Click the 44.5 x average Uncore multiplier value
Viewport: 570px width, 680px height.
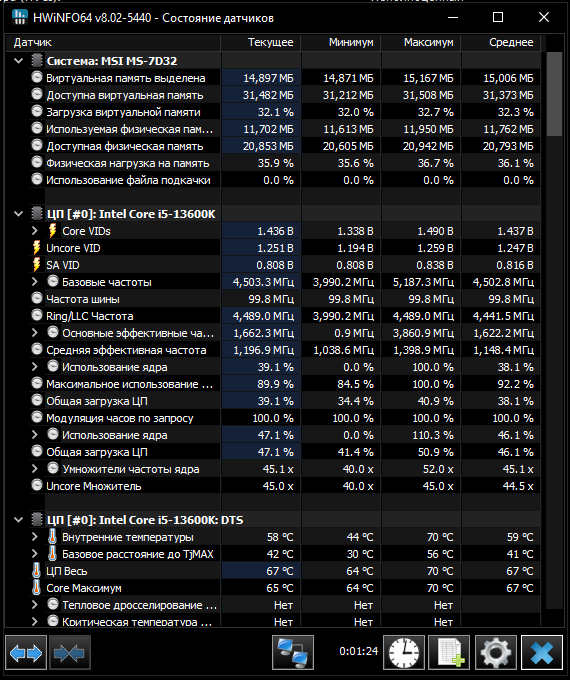518,486
